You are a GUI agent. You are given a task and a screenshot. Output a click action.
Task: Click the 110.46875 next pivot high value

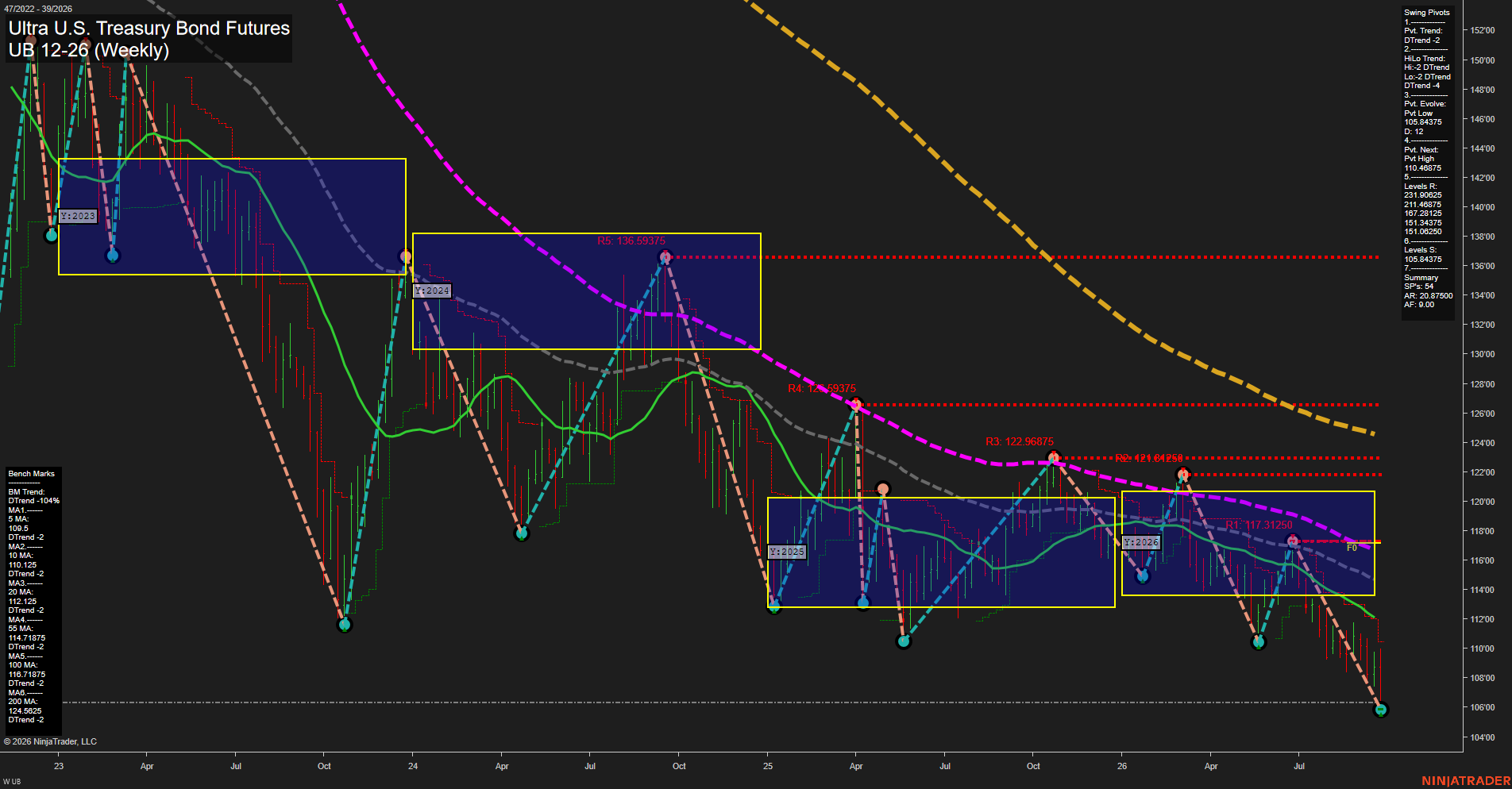(x=1422, y=168)
